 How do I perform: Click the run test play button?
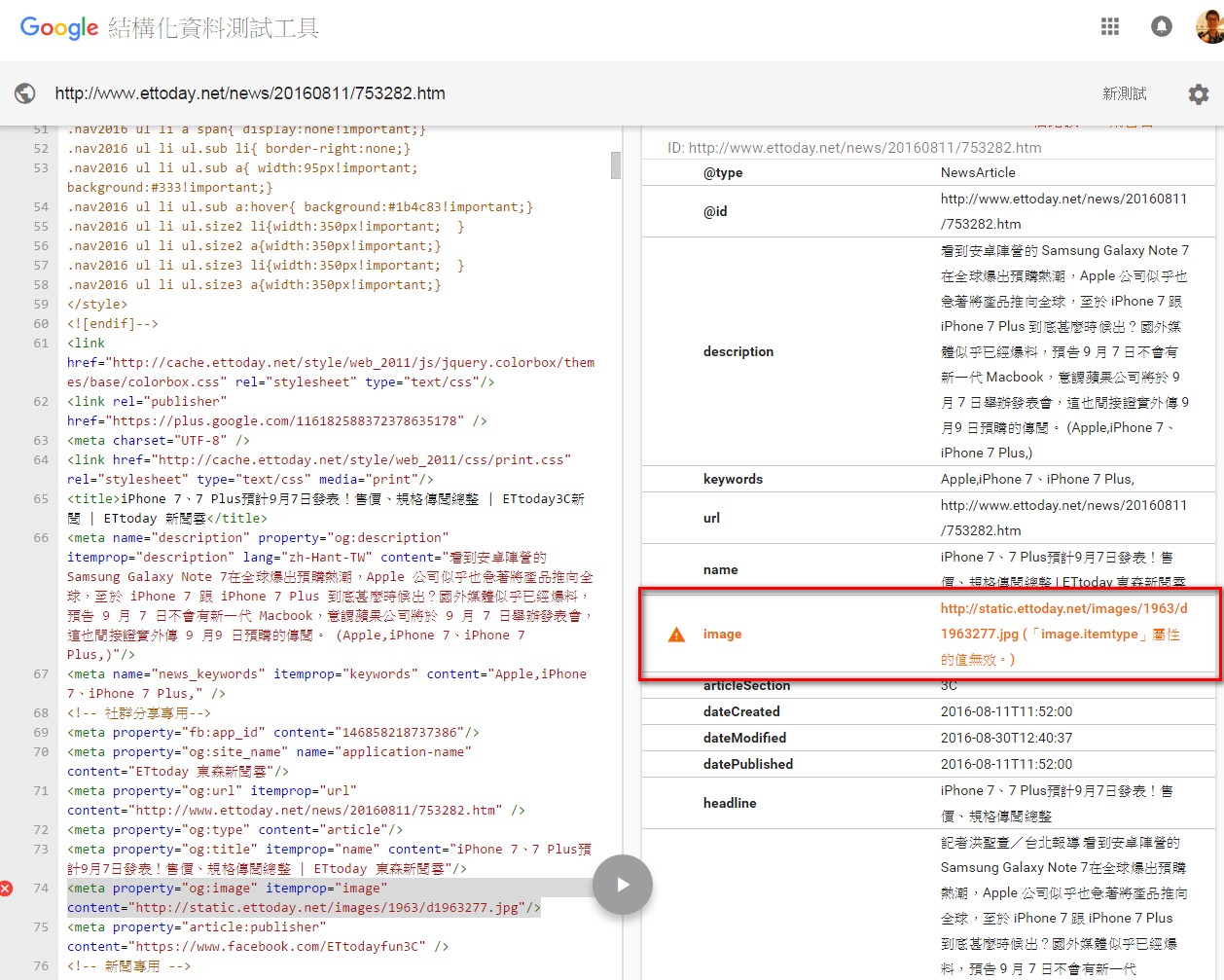[x=623, y=885]
